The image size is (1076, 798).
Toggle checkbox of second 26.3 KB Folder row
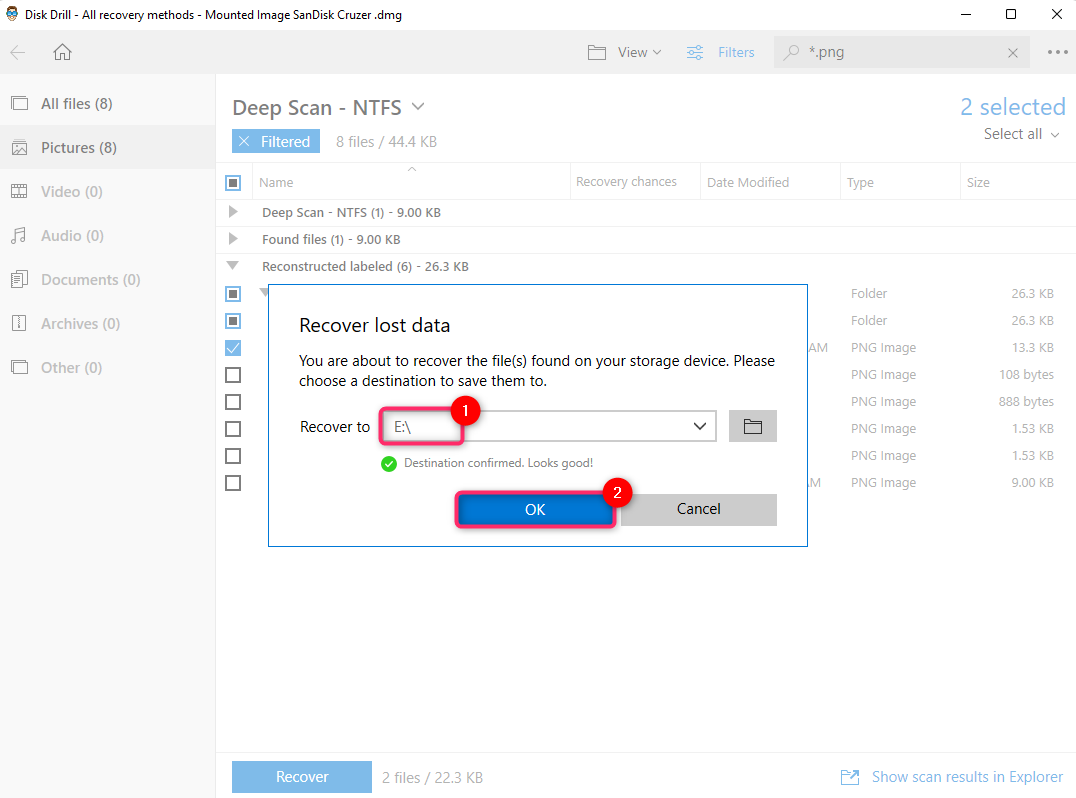click(233, 321)
